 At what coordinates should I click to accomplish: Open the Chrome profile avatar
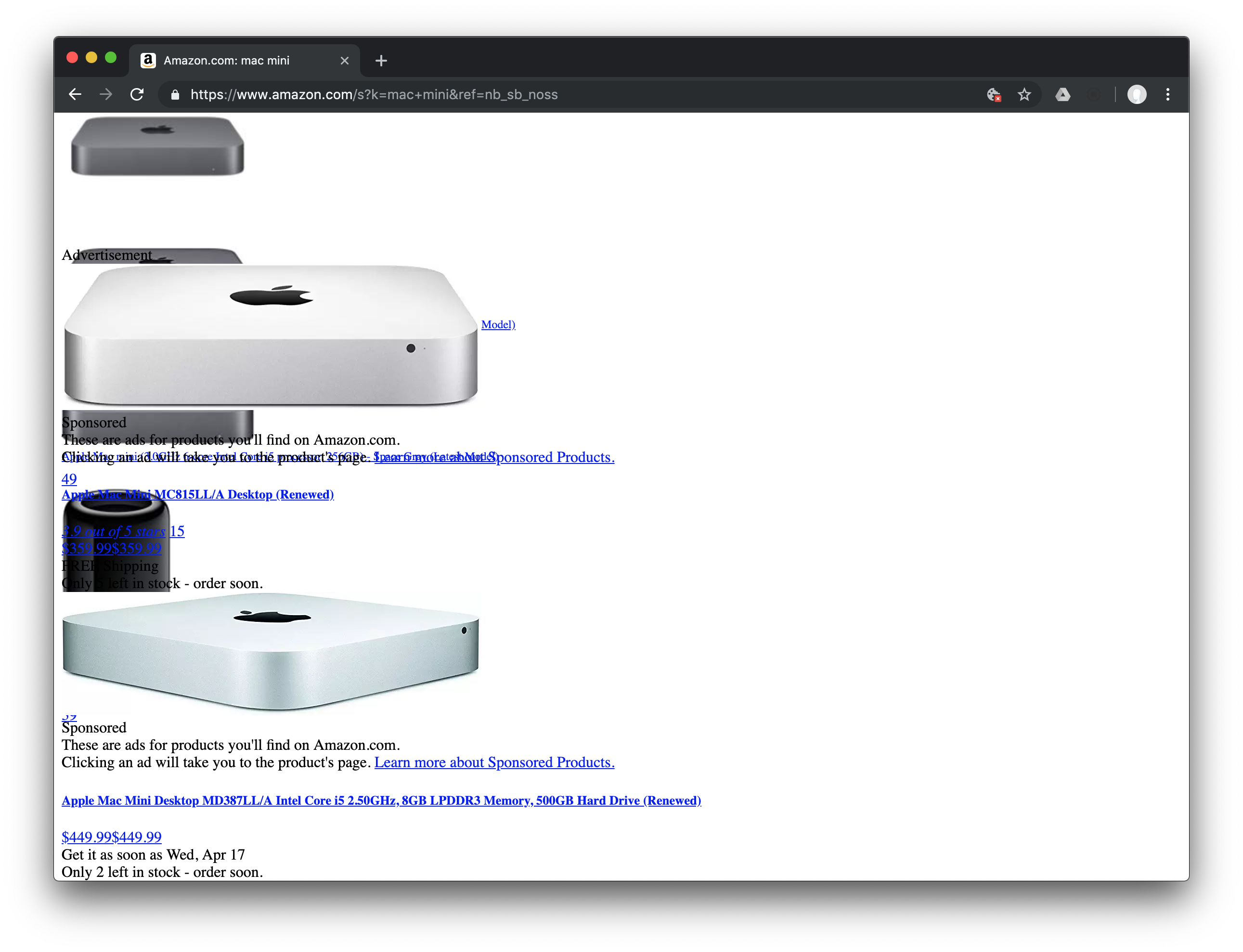point(1137,95)
